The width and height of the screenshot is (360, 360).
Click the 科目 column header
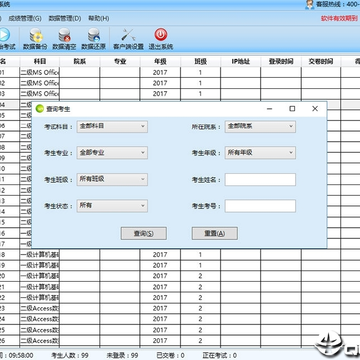click(x=40, y=62)
